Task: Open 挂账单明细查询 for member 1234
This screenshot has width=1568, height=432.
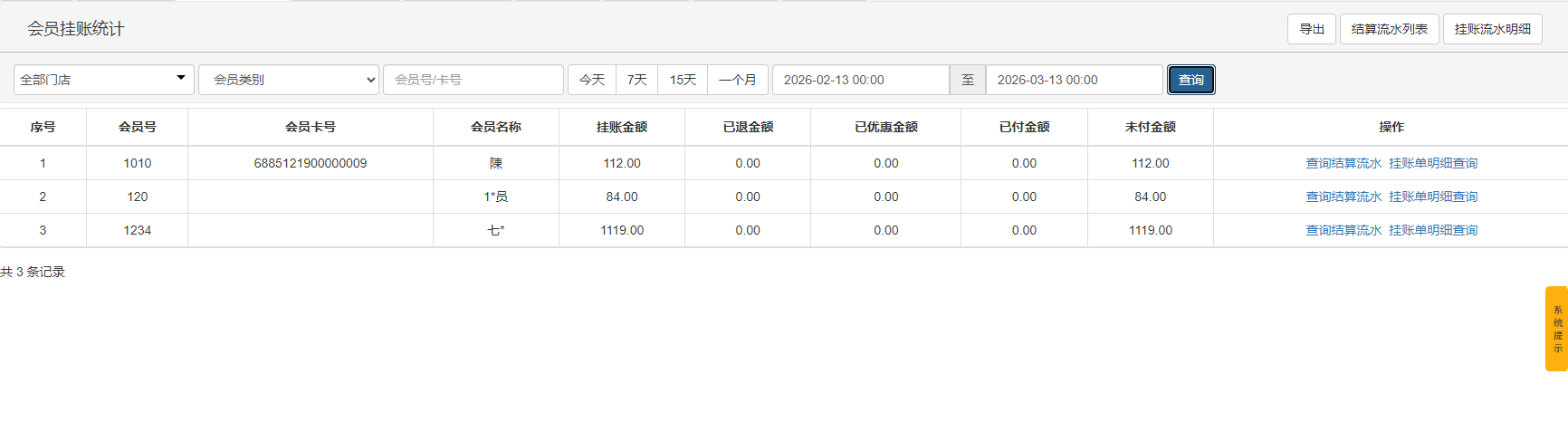Action: point(1433,230)
